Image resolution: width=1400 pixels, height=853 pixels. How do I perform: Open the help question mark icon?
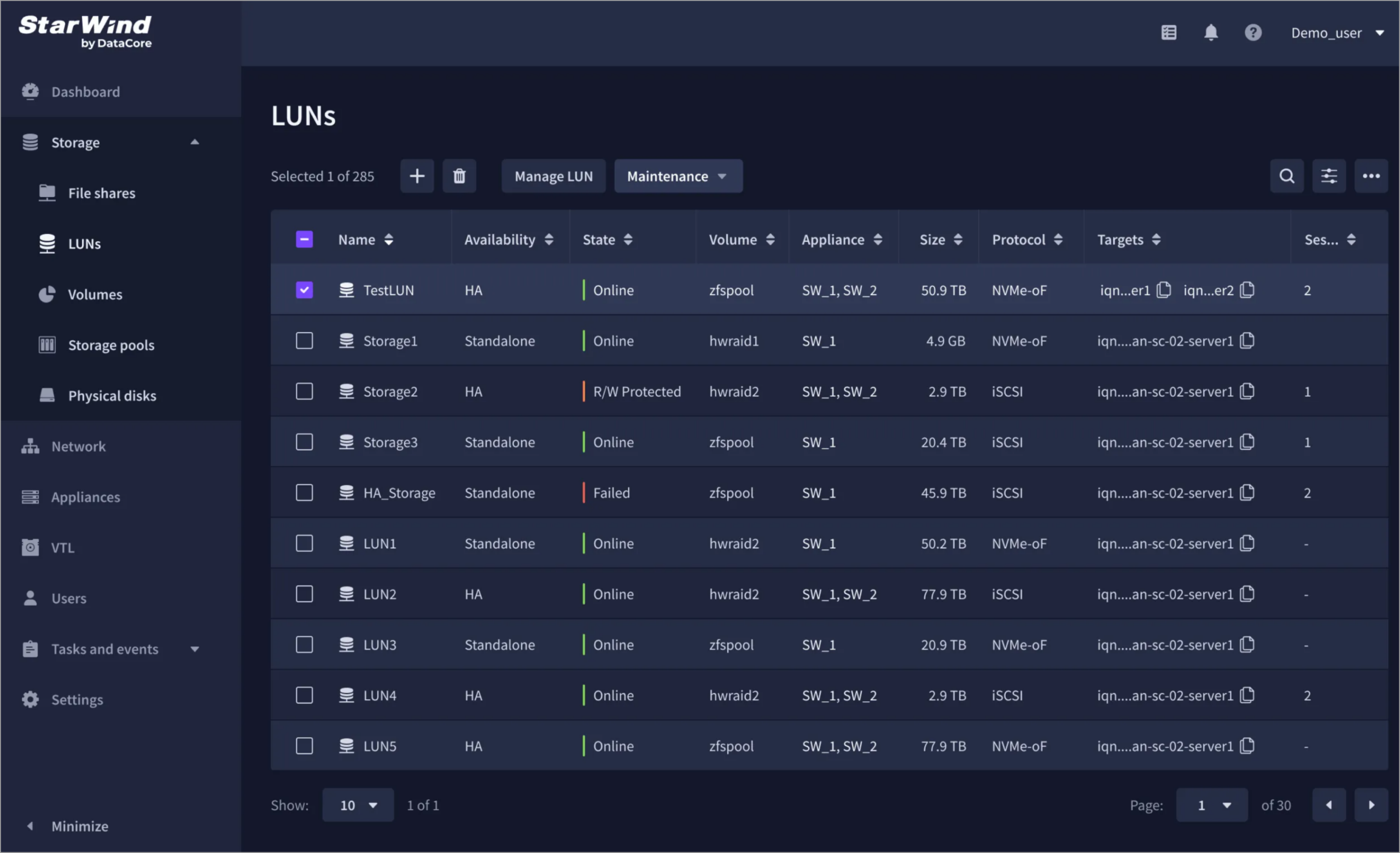tap(1253, 33)
